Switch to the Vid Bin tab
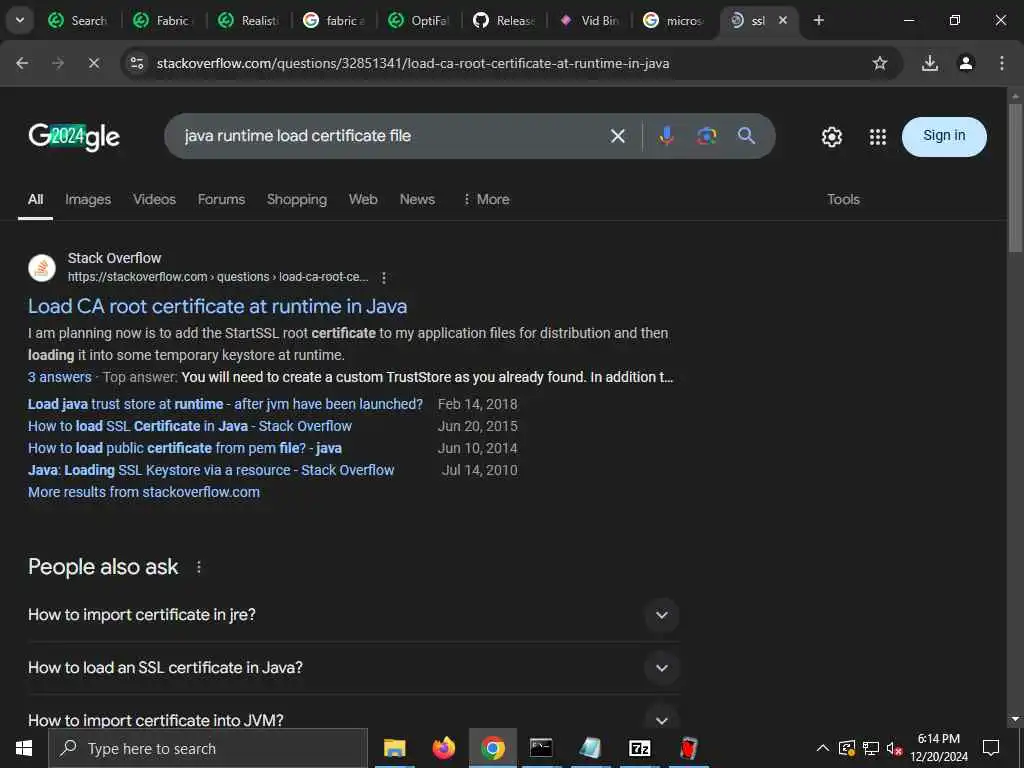The height and width of the screenshot is (768, 1024). tap(590, 21)
